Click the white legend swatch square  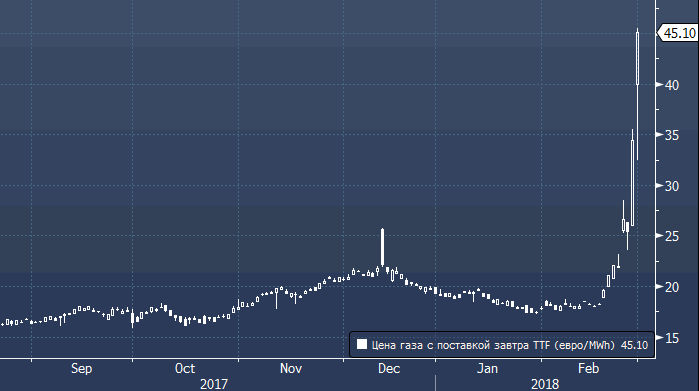coord(362,344)
